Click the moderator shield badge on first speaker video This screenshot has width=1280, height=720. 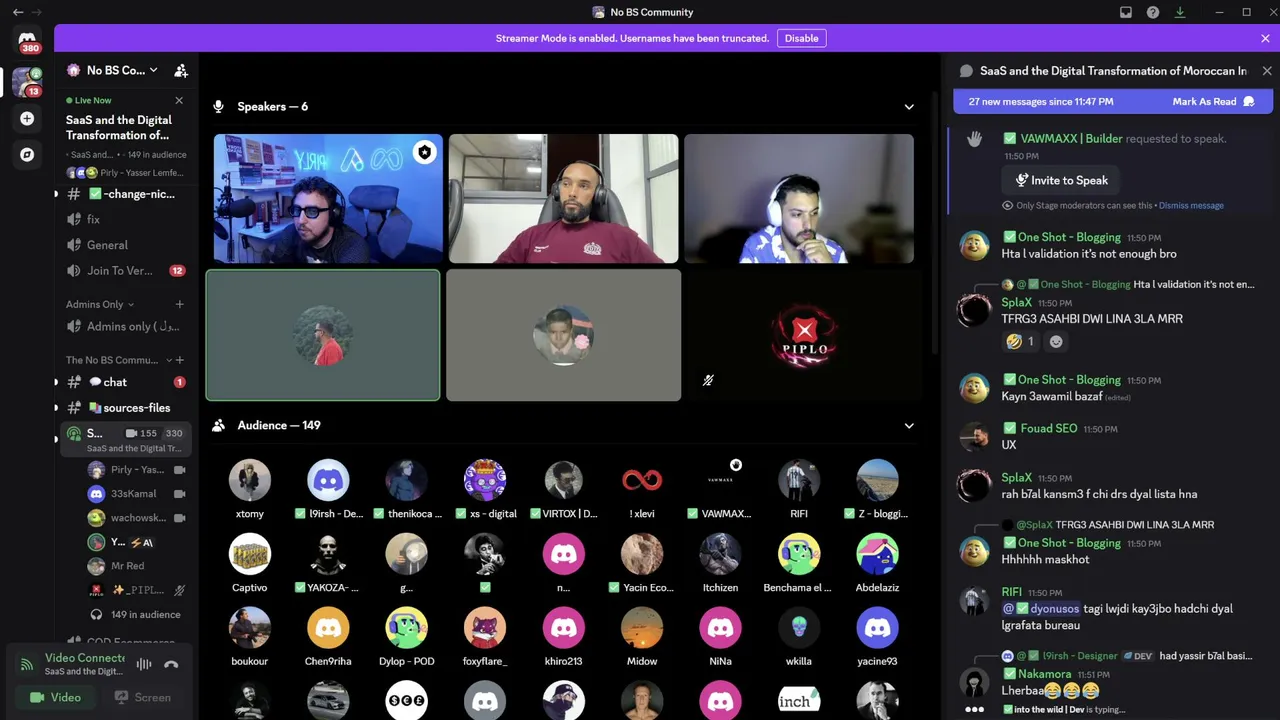[x=425, y=153]
